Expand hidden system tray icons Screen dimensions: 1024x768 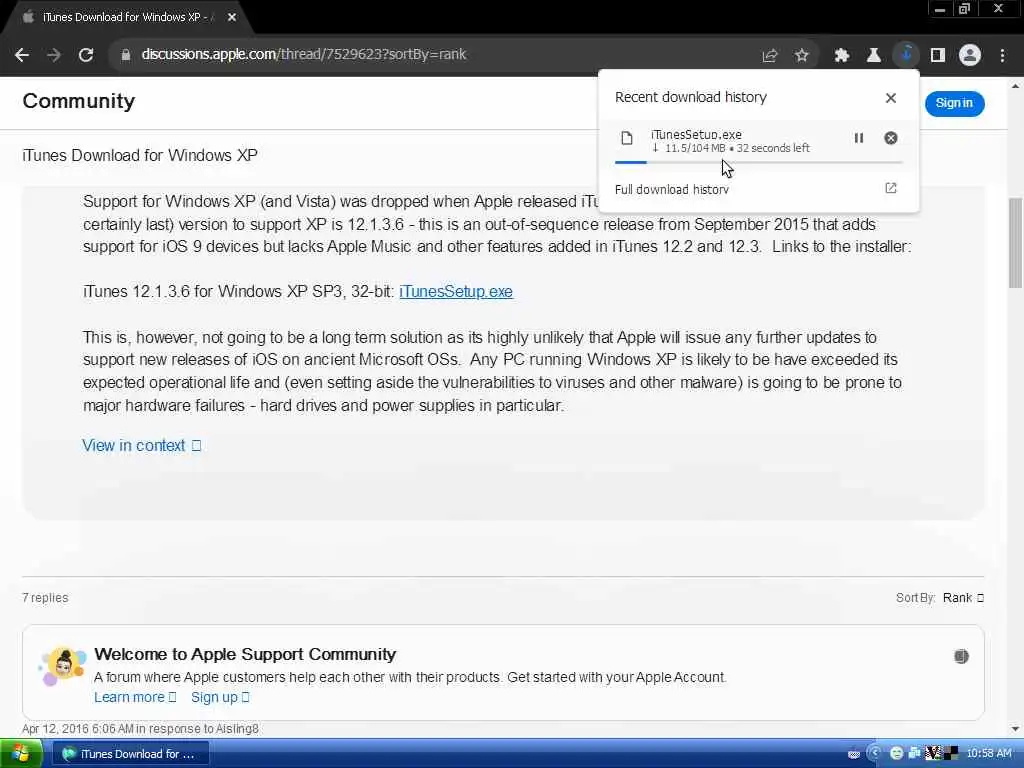coord(875,754)
